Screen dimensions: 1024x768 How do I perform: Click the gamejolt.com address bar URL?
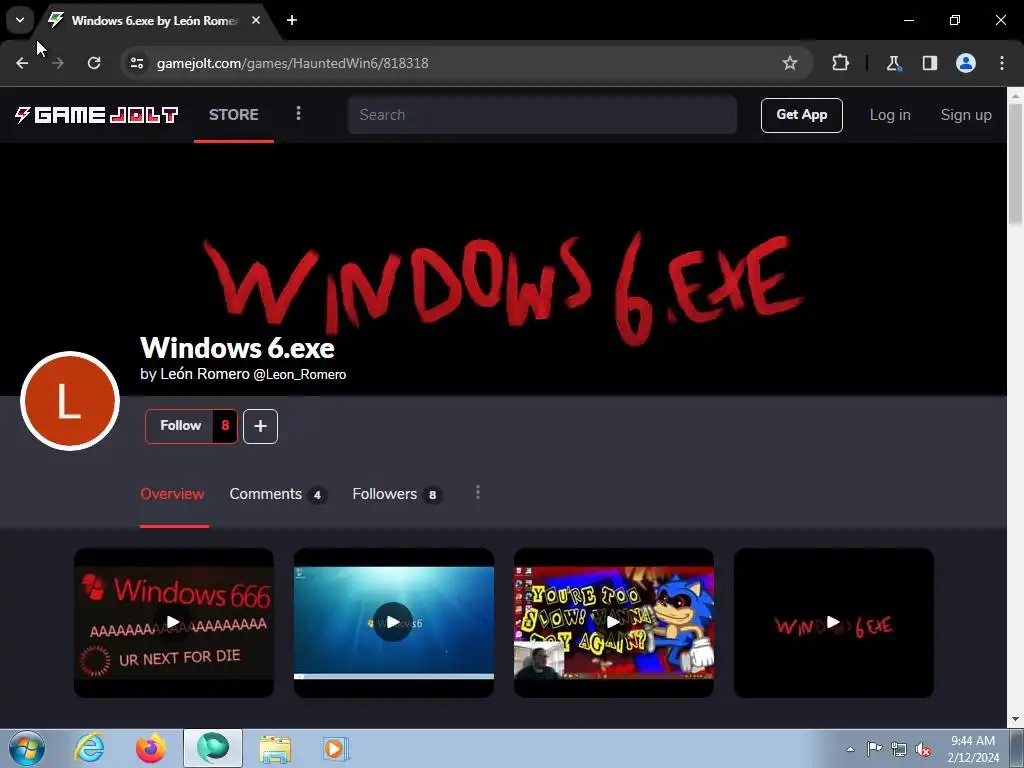[293, 63]
